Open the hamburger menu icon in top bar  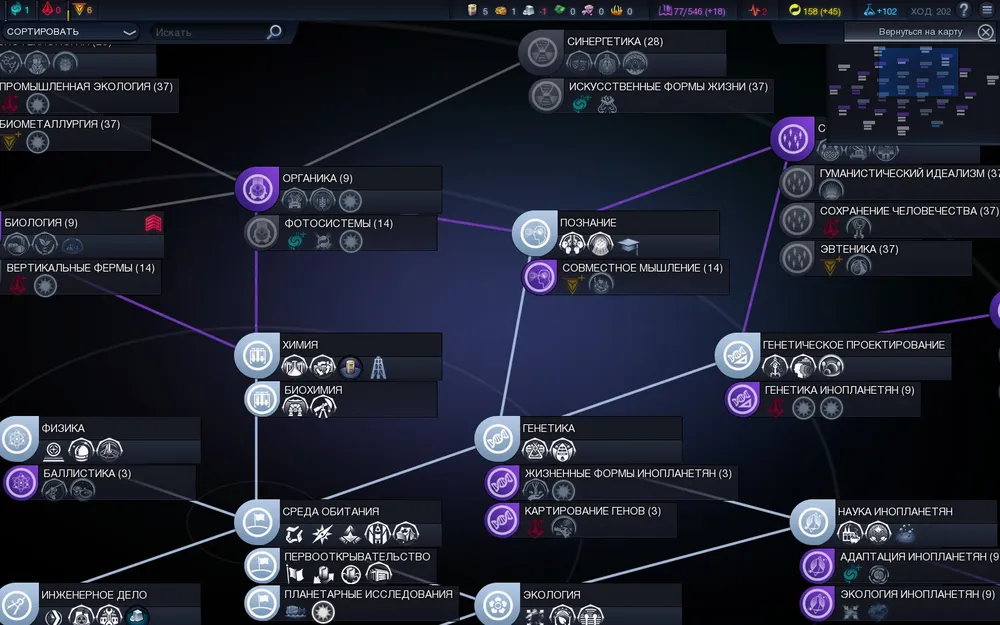[x=987, y=10]
